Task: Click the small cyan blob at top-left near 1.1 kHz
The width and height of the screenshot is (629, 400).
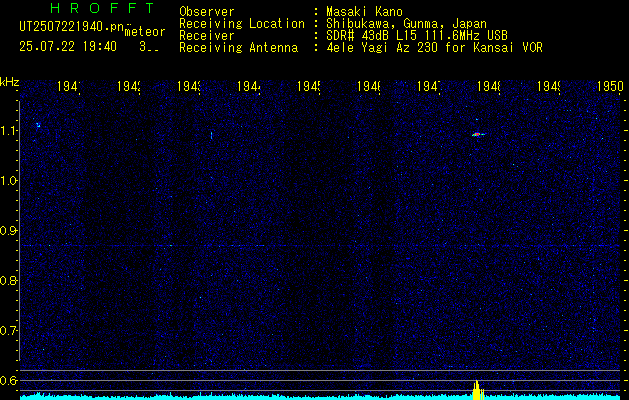Action: pyautogui.click(x=39, y=125)
